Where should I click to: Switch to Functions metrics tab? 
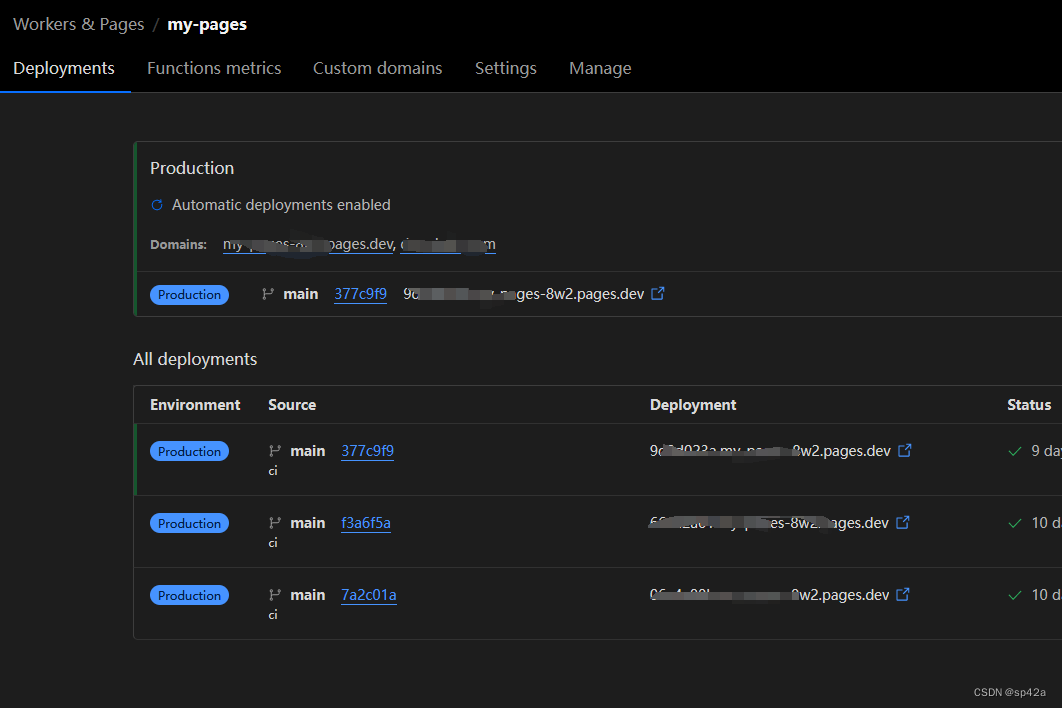tap(214, 68)
